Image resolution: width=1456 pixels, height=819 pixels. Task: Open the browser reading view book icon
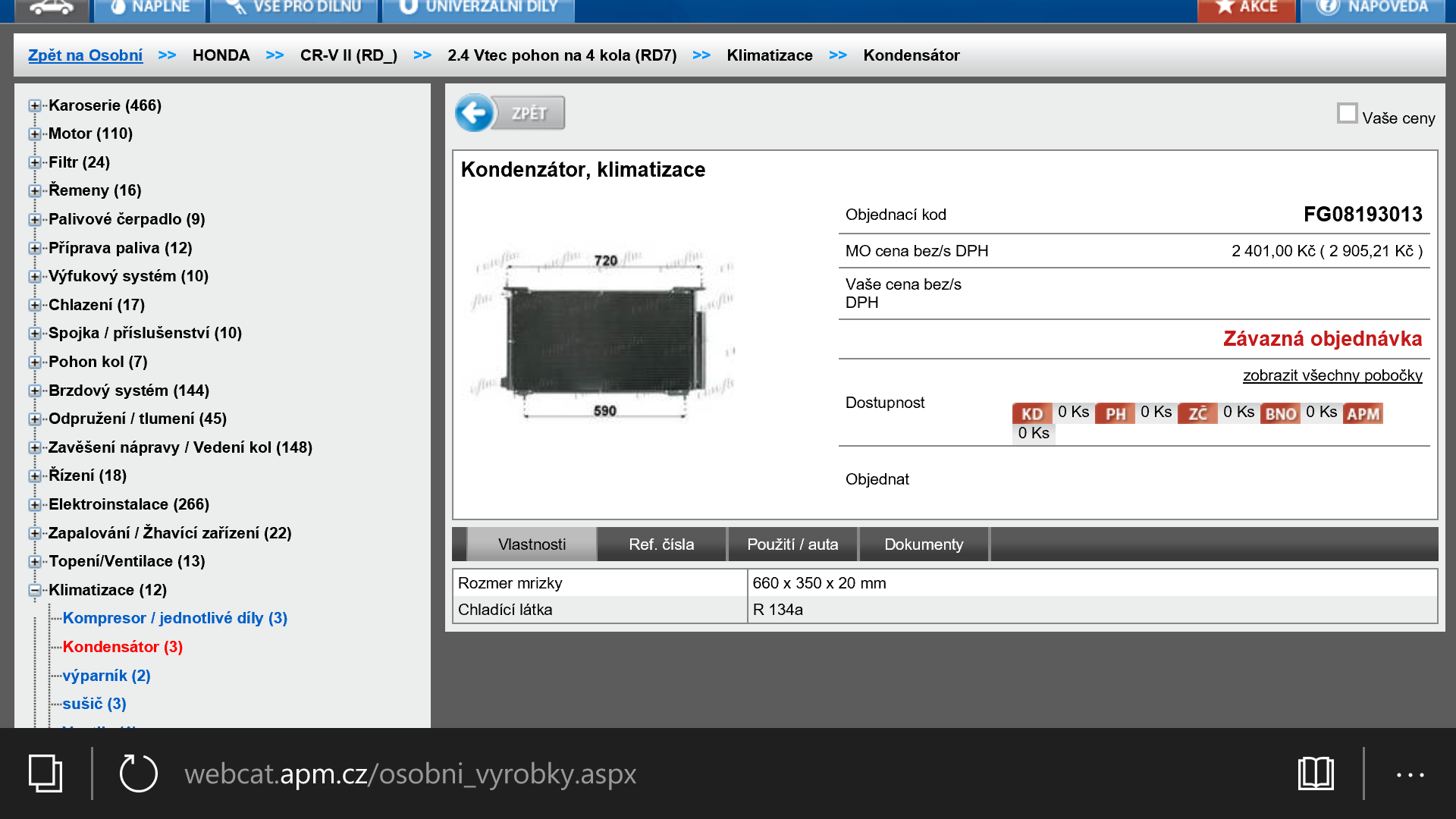[x=1316, y=773]
